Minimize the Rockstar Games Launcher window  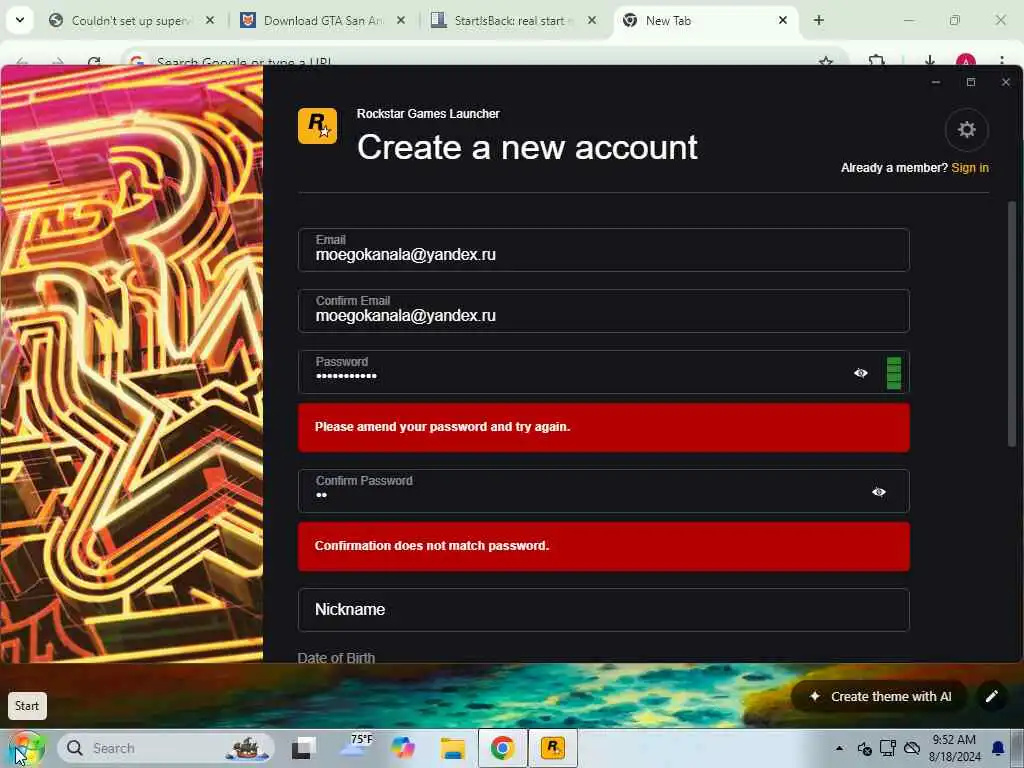tap(936, 82)
